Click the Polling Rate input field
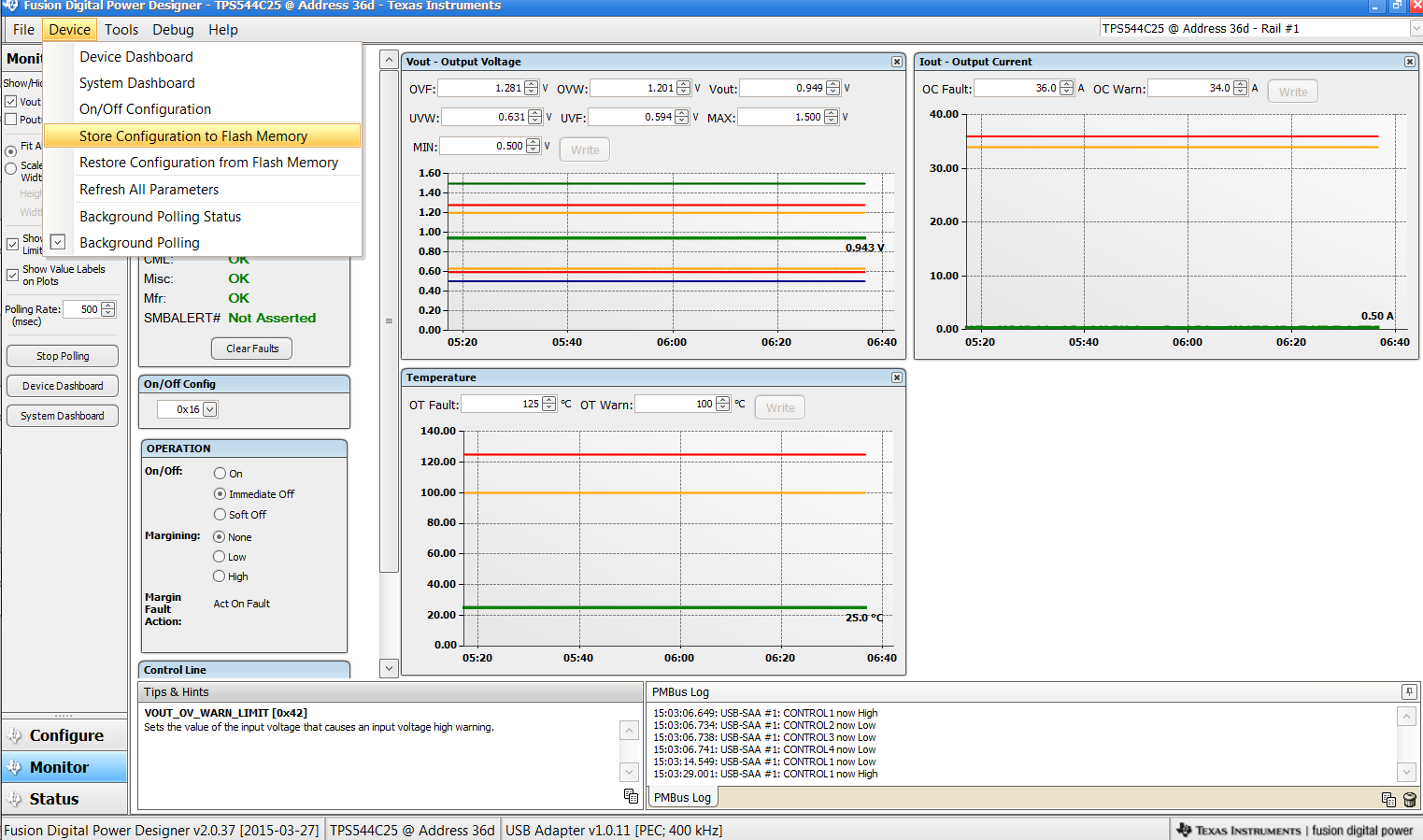The width and height of the screenshot is (1423, 840). 82,309
